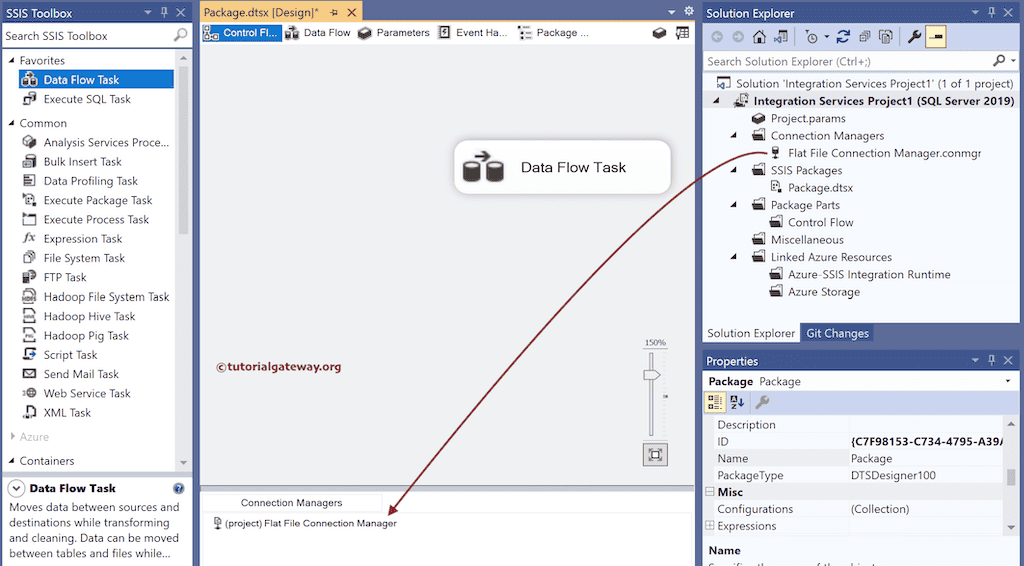1024x566 pixels.
Task: Click SSIS Toolbox grid icon in designer toolbar
Action: 682,33
